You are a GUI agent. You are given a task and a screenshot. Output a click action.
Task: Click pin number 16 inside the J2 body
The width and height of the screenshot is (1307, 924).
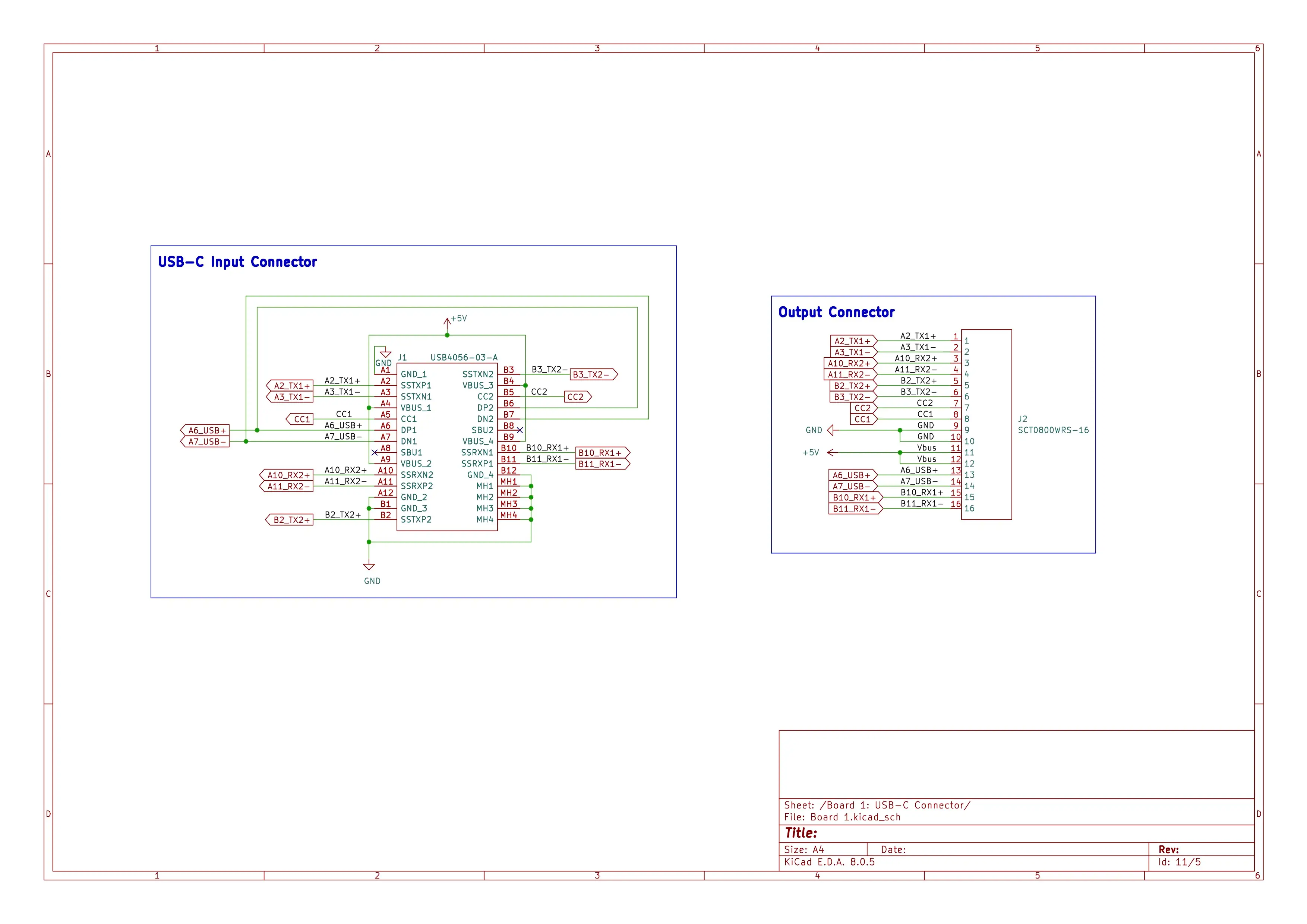coord(969,509)
